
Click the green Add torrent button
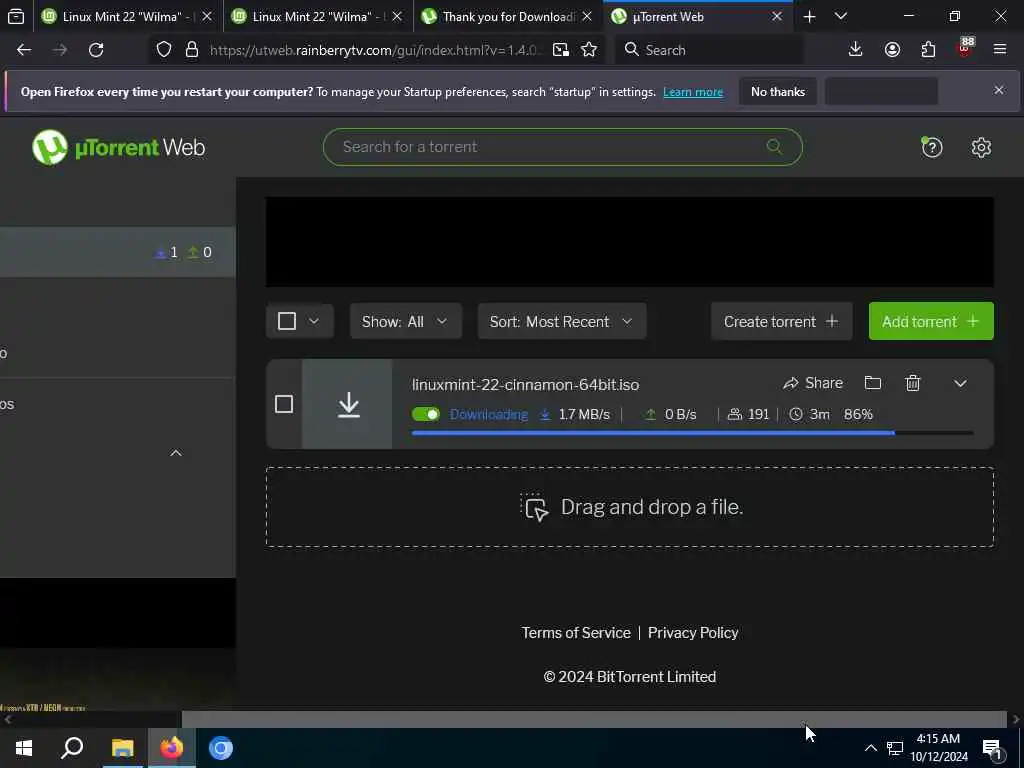(x=931, y=321)
